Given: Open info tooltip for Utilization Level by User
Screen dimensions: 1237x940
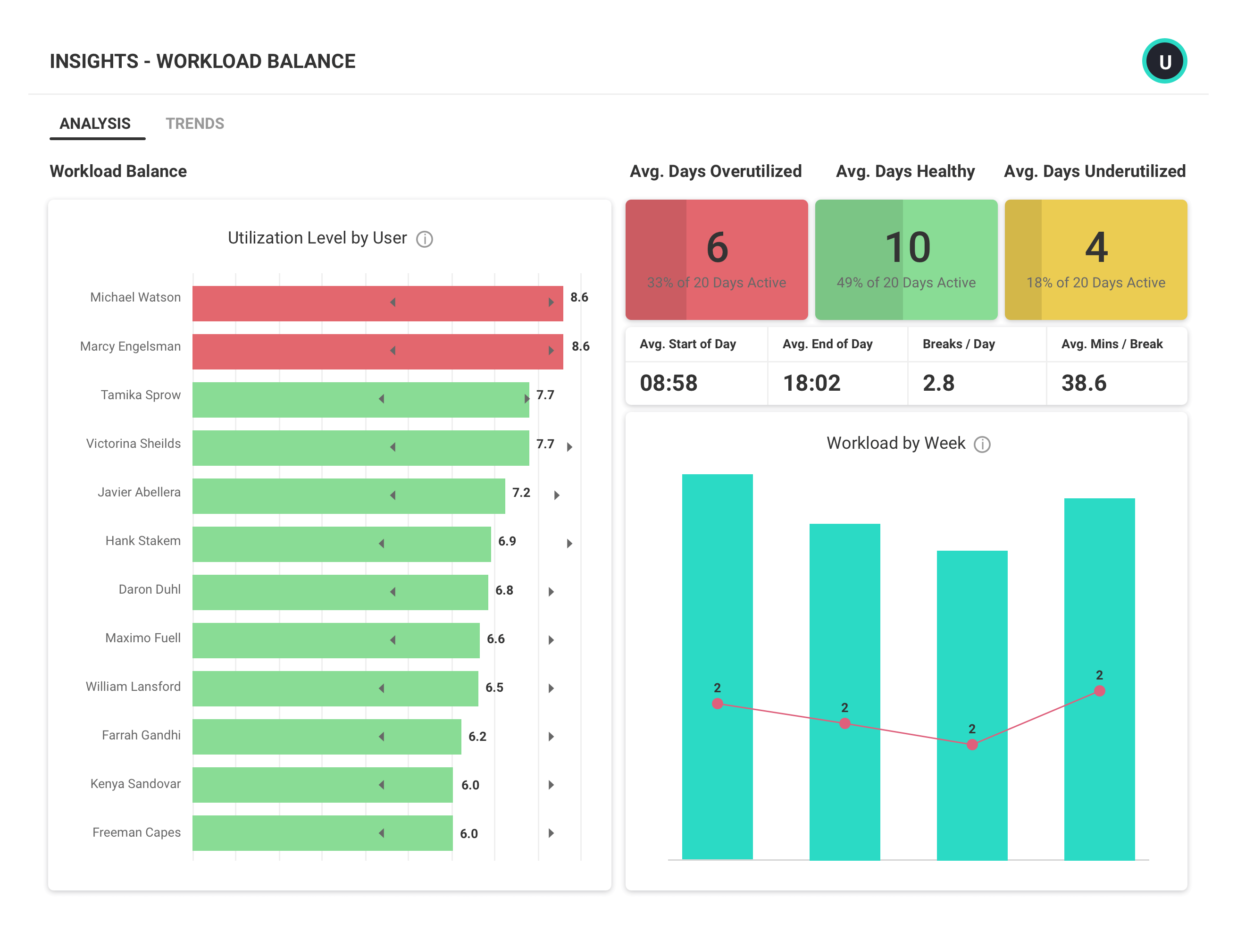Looking at the screenshot, I should 425,239.
